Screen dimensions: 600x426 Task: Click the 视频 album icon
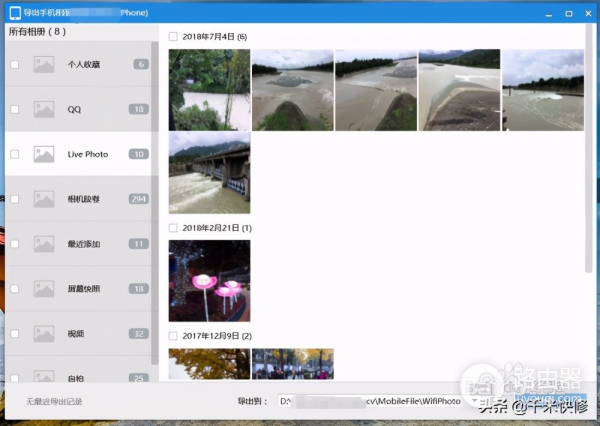click(43, 334)
